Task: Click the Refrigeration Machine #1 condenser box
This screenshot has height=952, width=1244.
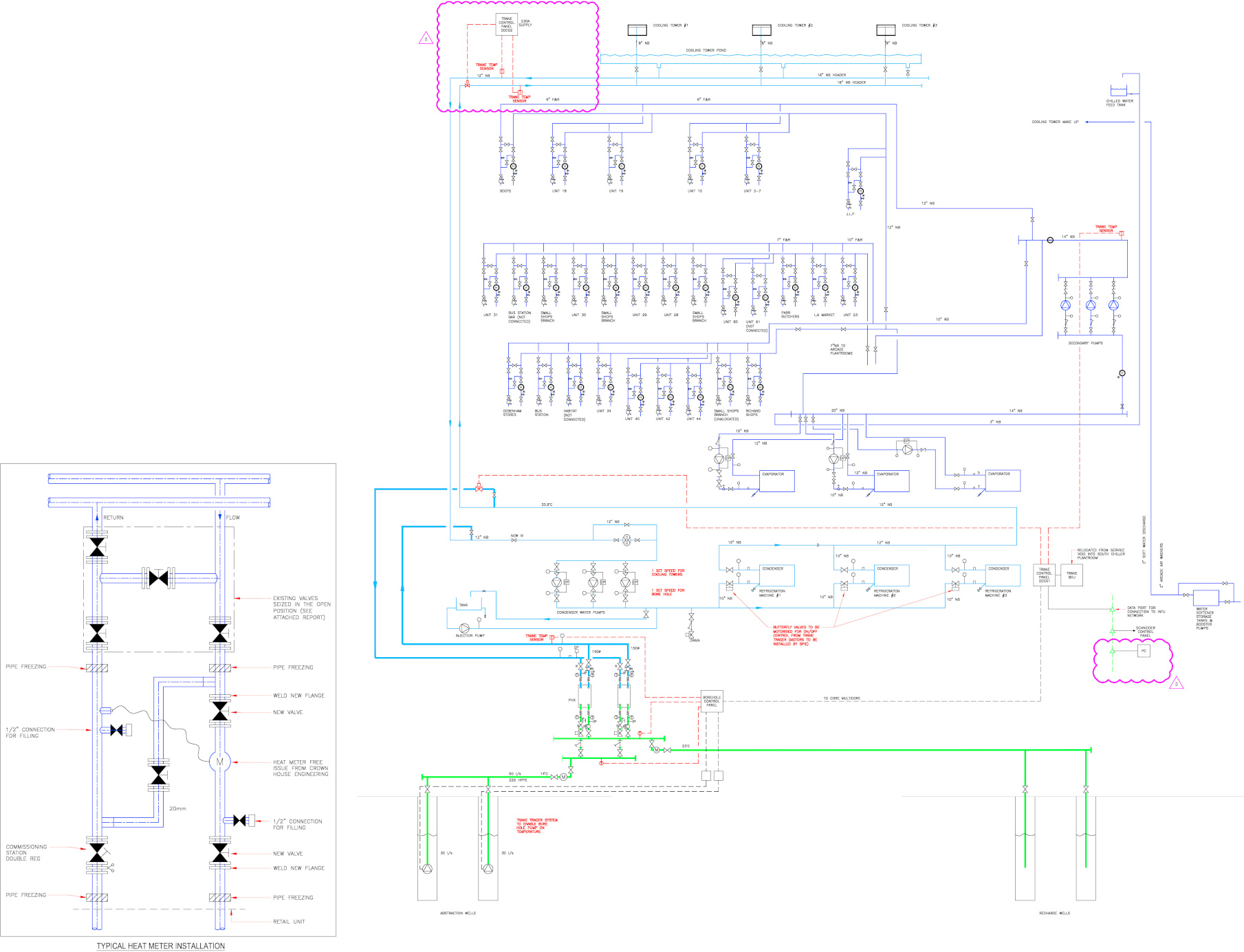Action: [x=777, y=575]
